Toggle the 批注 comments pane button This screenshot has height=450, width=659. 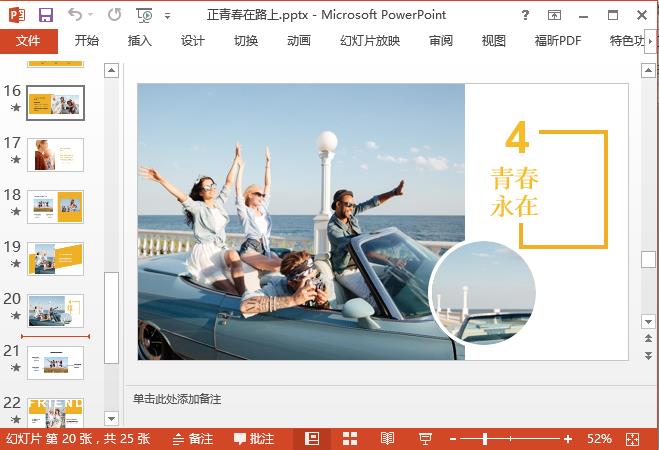click(254, 439)
